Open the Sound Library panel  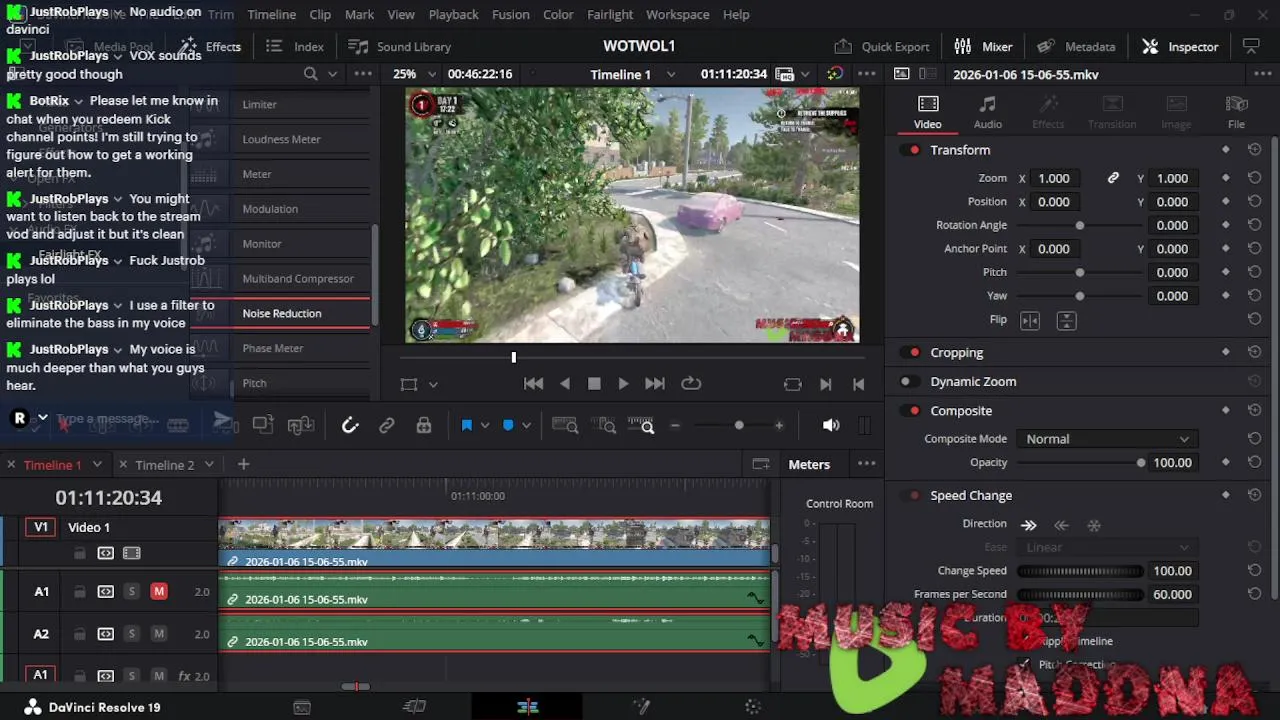[x=399, y=46]
